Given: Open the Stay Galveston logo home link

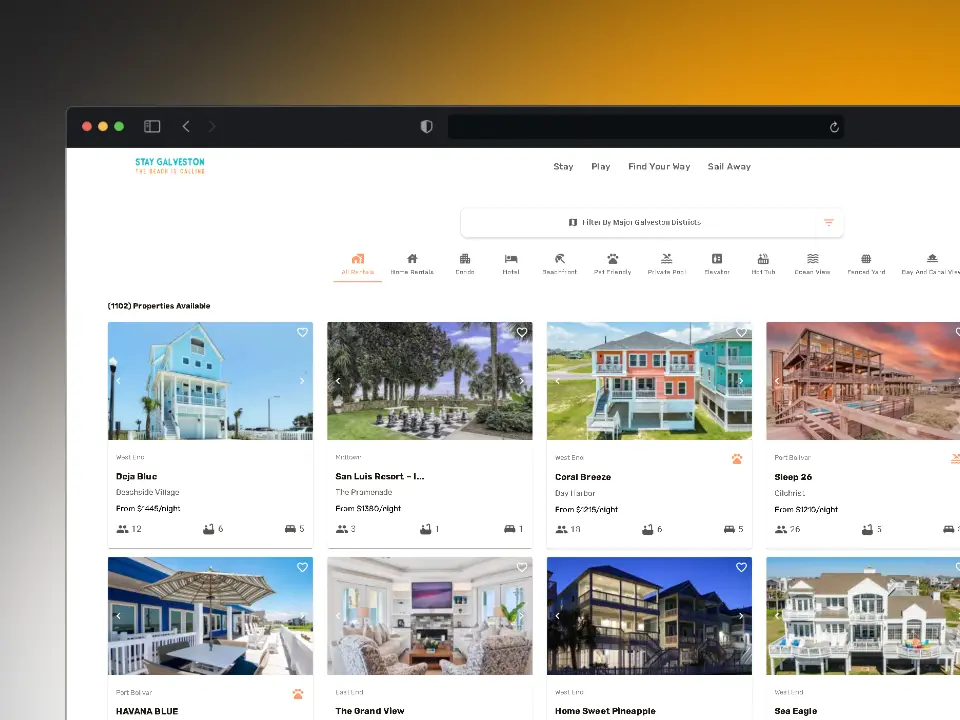Looking at the screenshot, I should click(170, 165).
